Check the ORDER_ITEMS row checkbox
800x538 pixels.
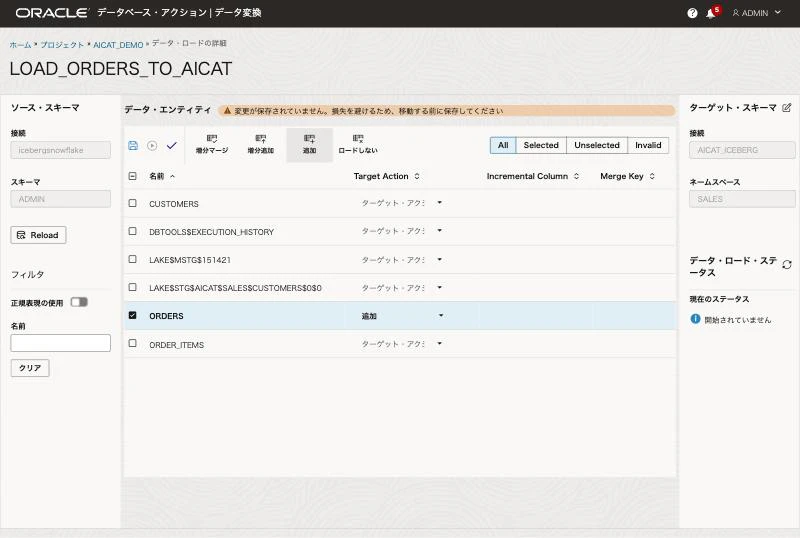click(x=133, y=344)
